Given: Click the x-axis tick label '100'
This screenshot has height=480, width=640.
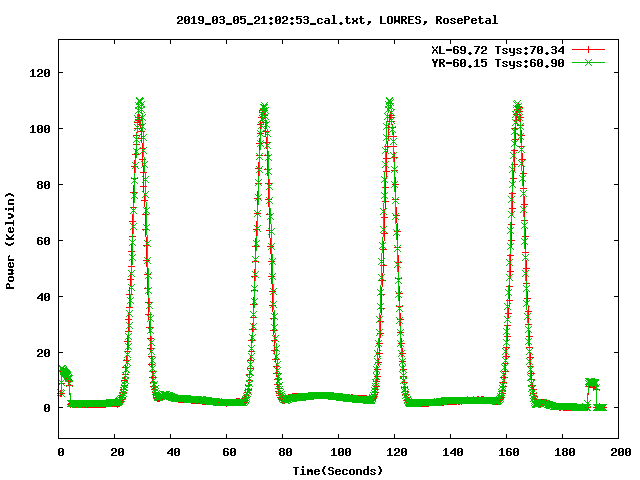Looking at the screenshot, I should point(340,452).
